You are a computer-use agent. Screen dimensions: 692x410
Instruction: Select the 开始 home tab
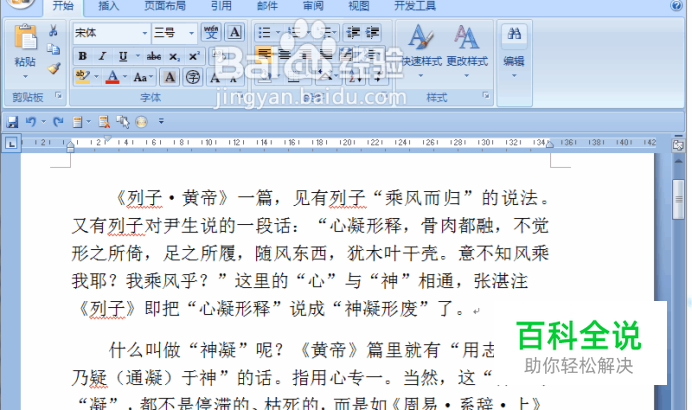[63, 6]
